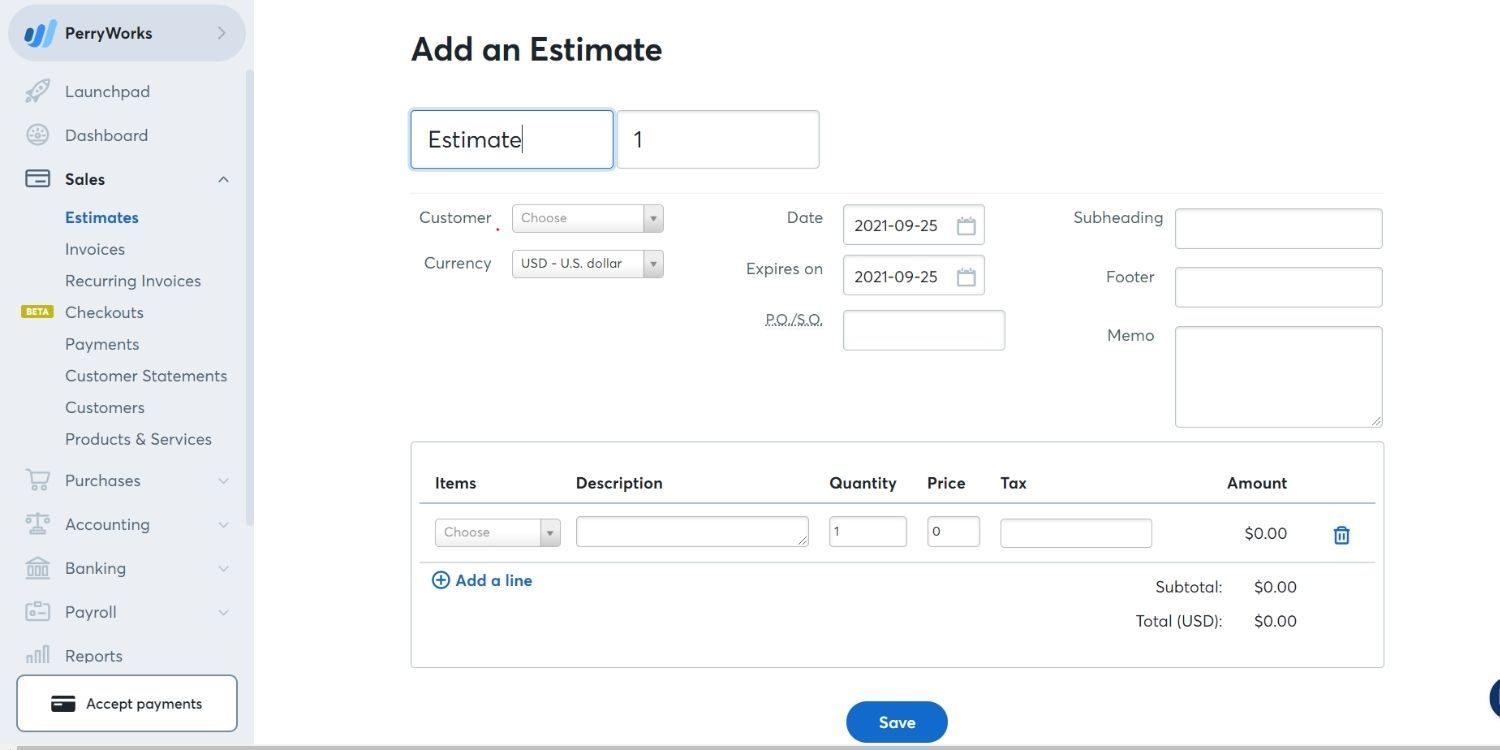1500x750 pixels.
Task: Open Accounting via its scales icon
Action: point(37,524)
